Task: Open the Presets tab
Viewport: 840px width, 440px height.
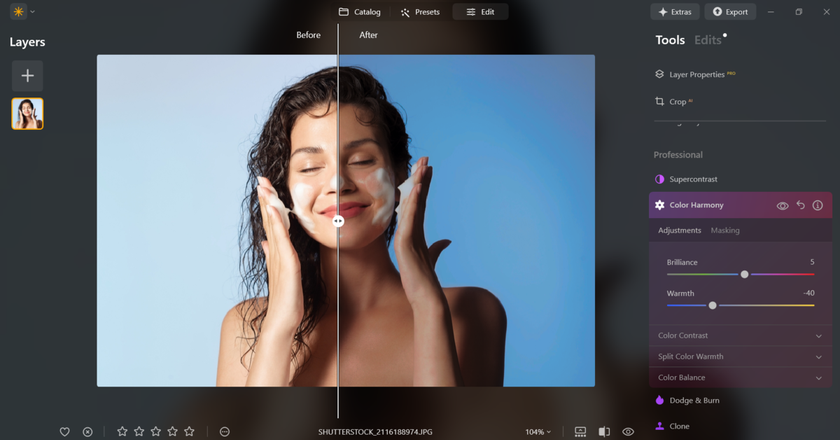Action: point(421,12)
